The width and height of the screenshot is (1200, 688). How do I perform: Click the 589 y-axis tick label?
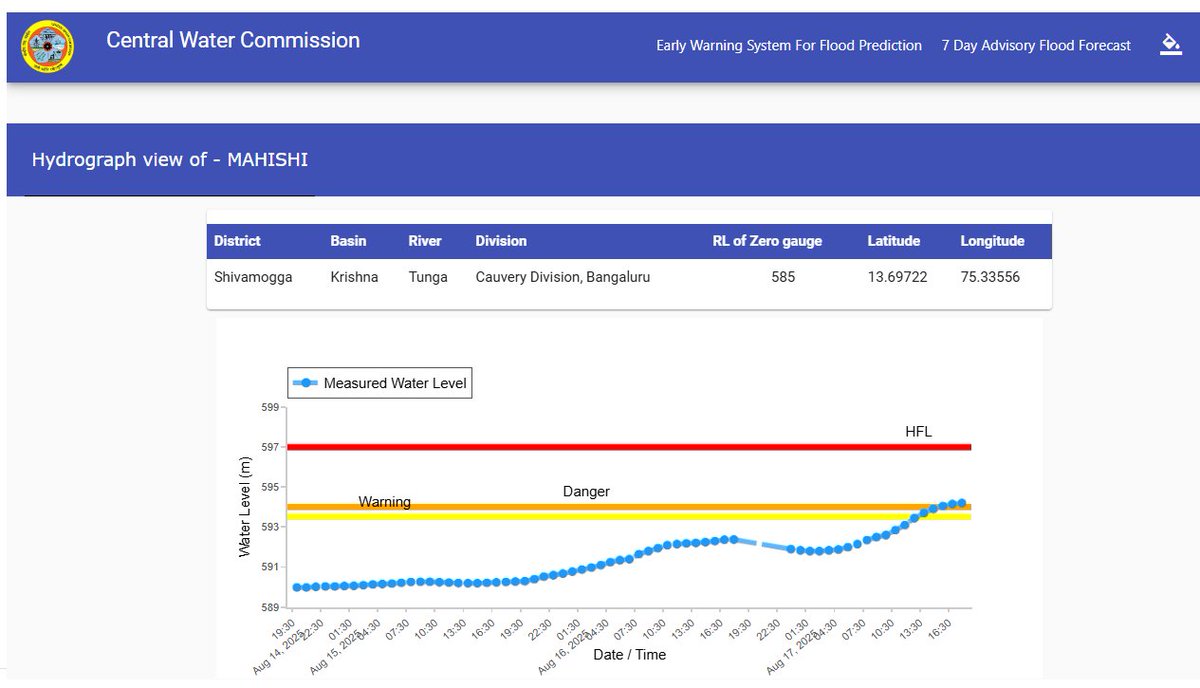269,607
